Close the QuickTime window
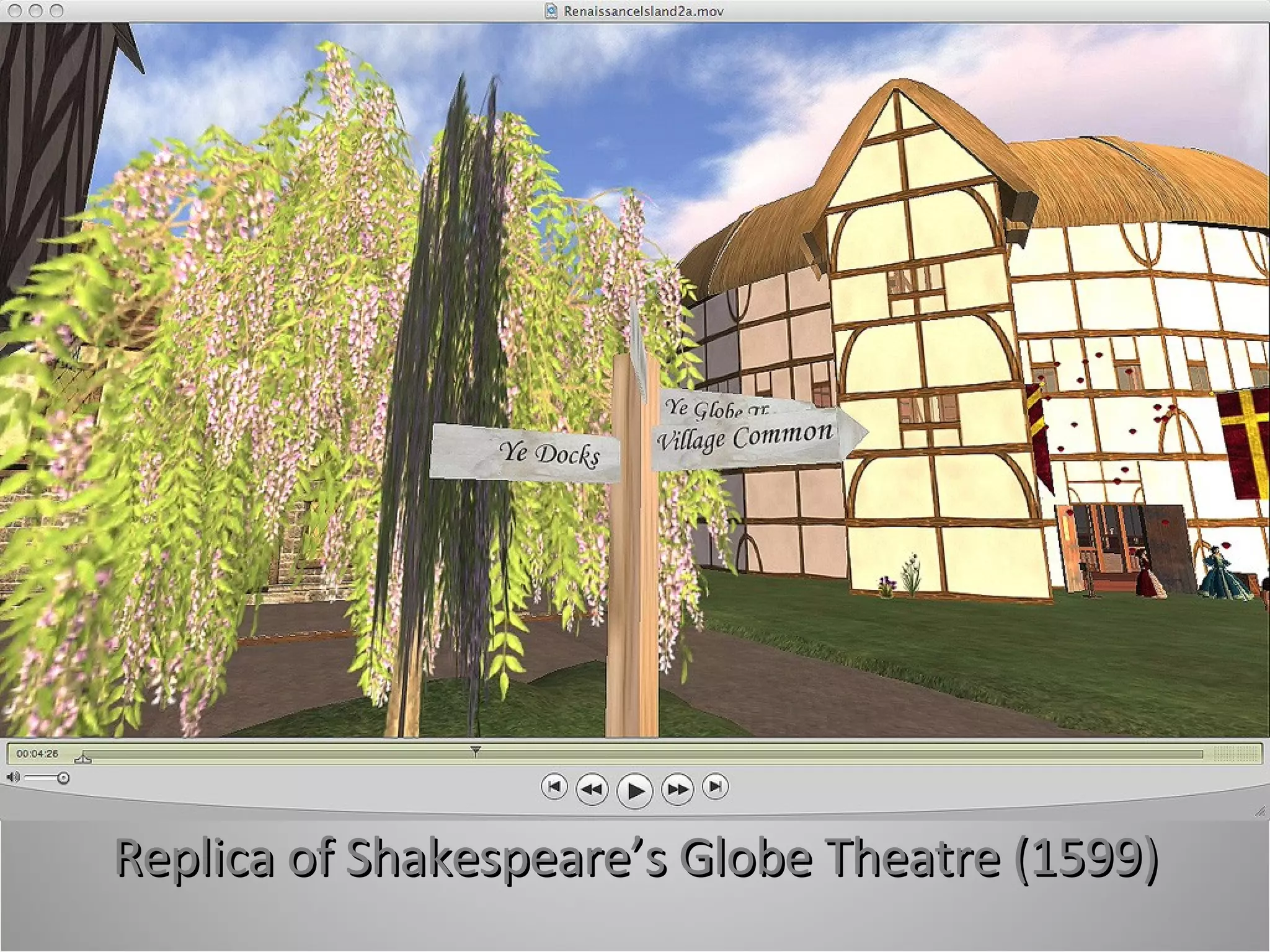The height and width of the screenshot is (952, 1270). tap(16, 11)
